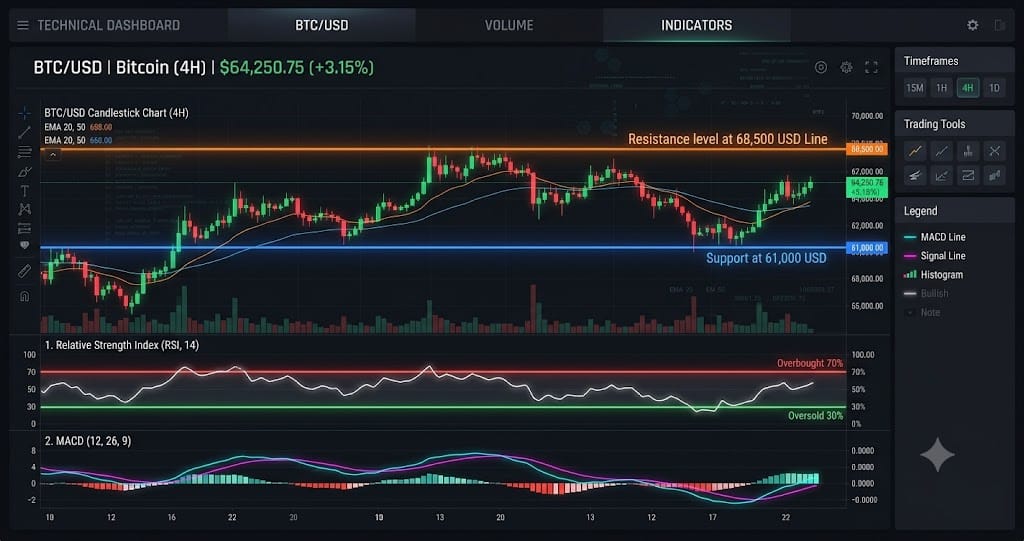Click the green current price axis tag

coord(867,188)
